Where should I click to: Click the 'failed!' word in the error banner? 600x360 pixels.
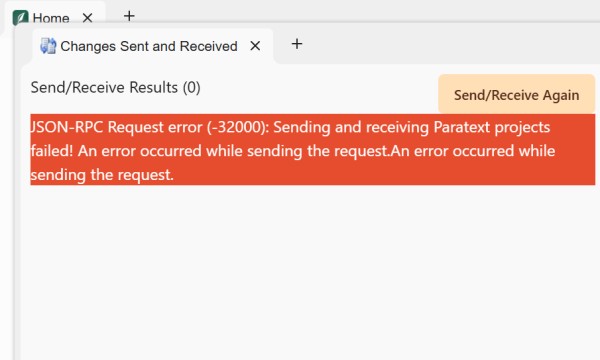click(52, 151)
